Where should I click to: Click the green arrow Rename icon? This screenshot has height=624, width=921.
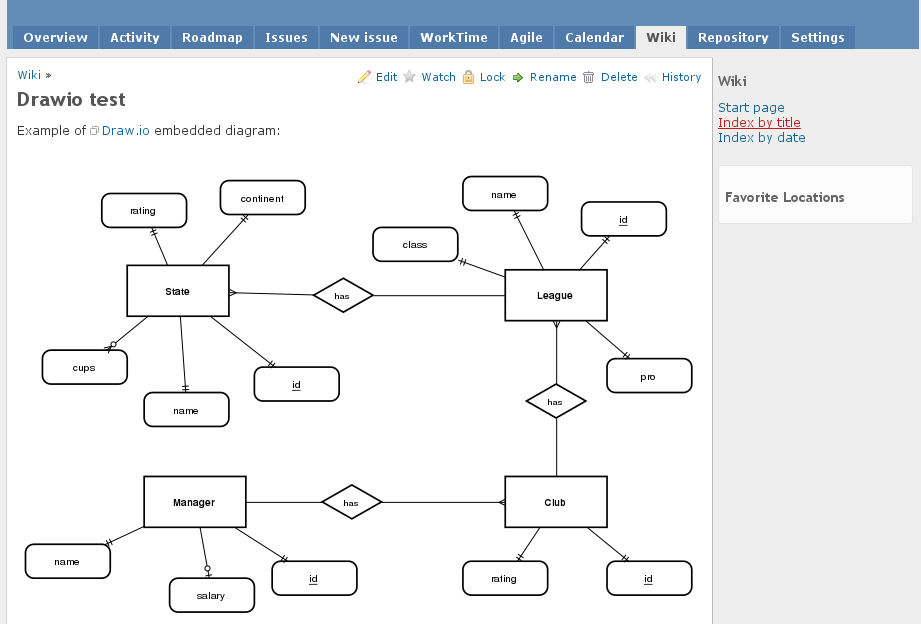(518, 78)
